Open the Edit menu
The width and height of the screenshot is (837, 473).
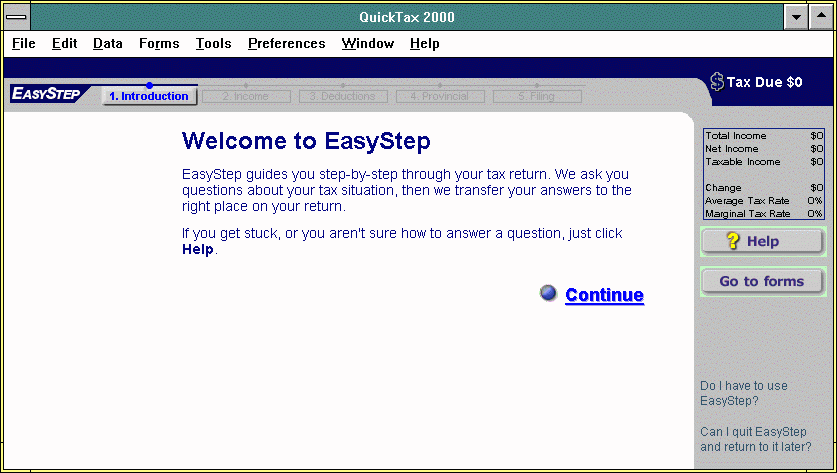point(65,43)
